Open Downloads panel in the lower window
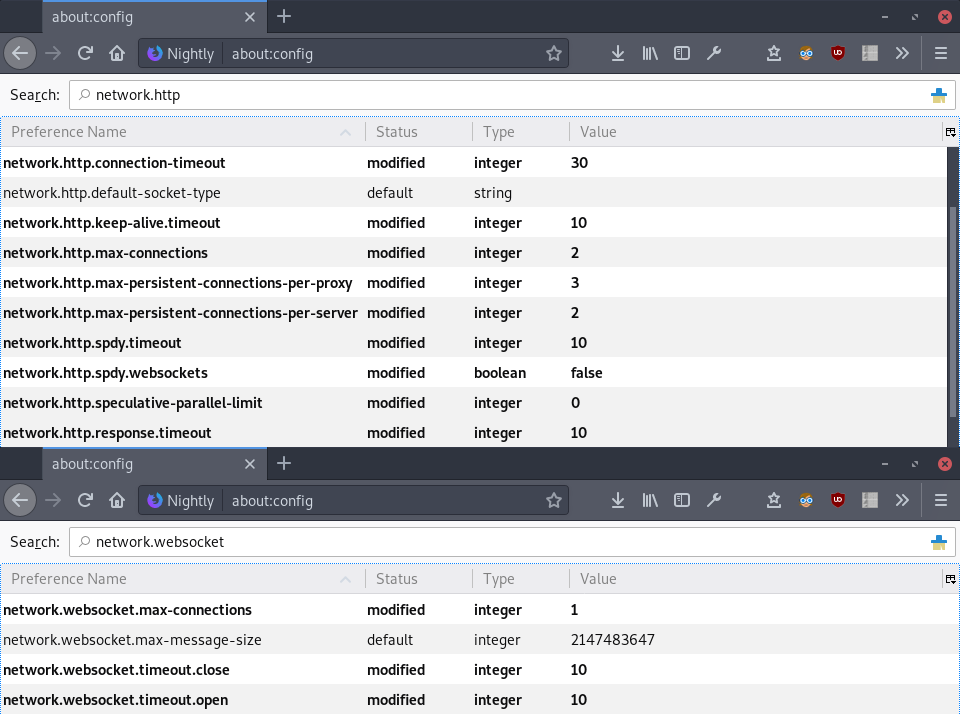 pos(618,500)
